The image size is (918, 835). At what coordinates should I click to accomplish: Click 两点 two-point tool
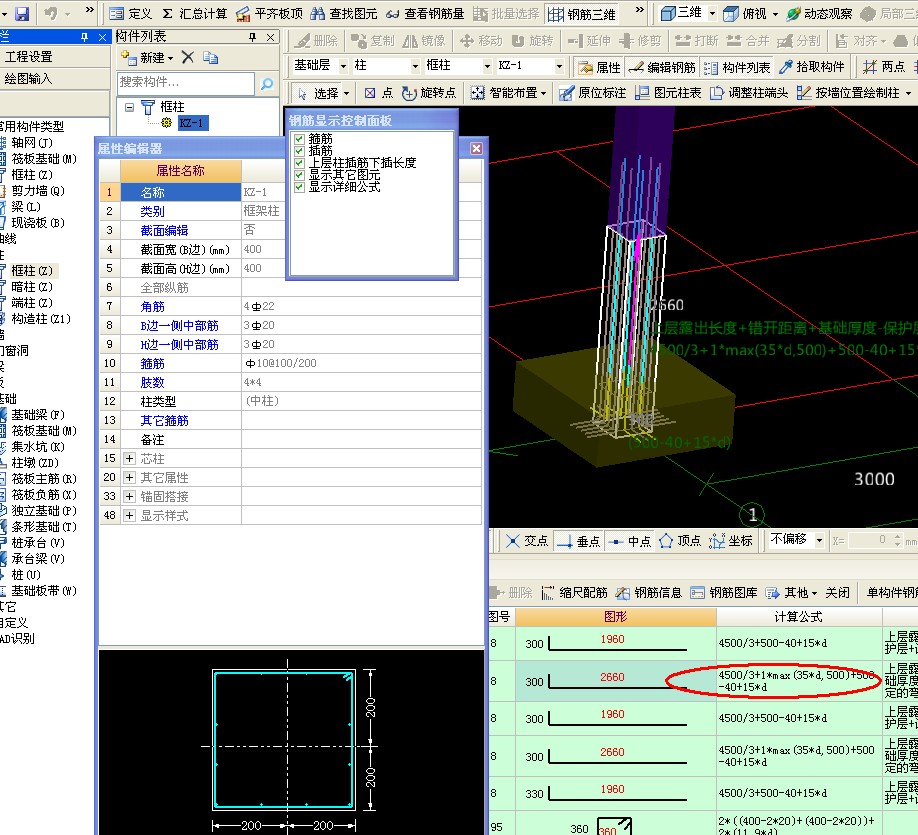tap(884, 67)
